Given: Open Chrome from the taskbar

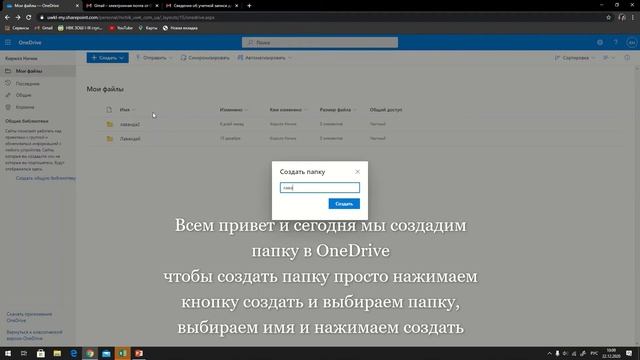Looking at the screenshot, I should 90,353.
